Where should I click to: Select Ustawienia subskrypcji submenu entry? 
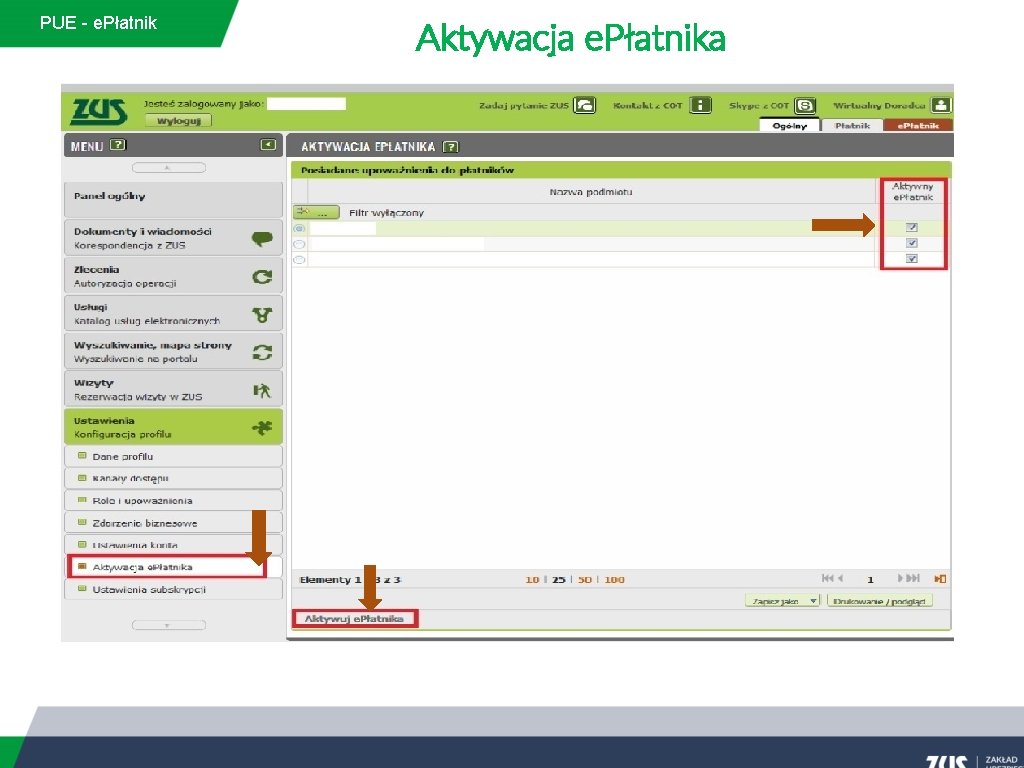[x=174, y=589]
